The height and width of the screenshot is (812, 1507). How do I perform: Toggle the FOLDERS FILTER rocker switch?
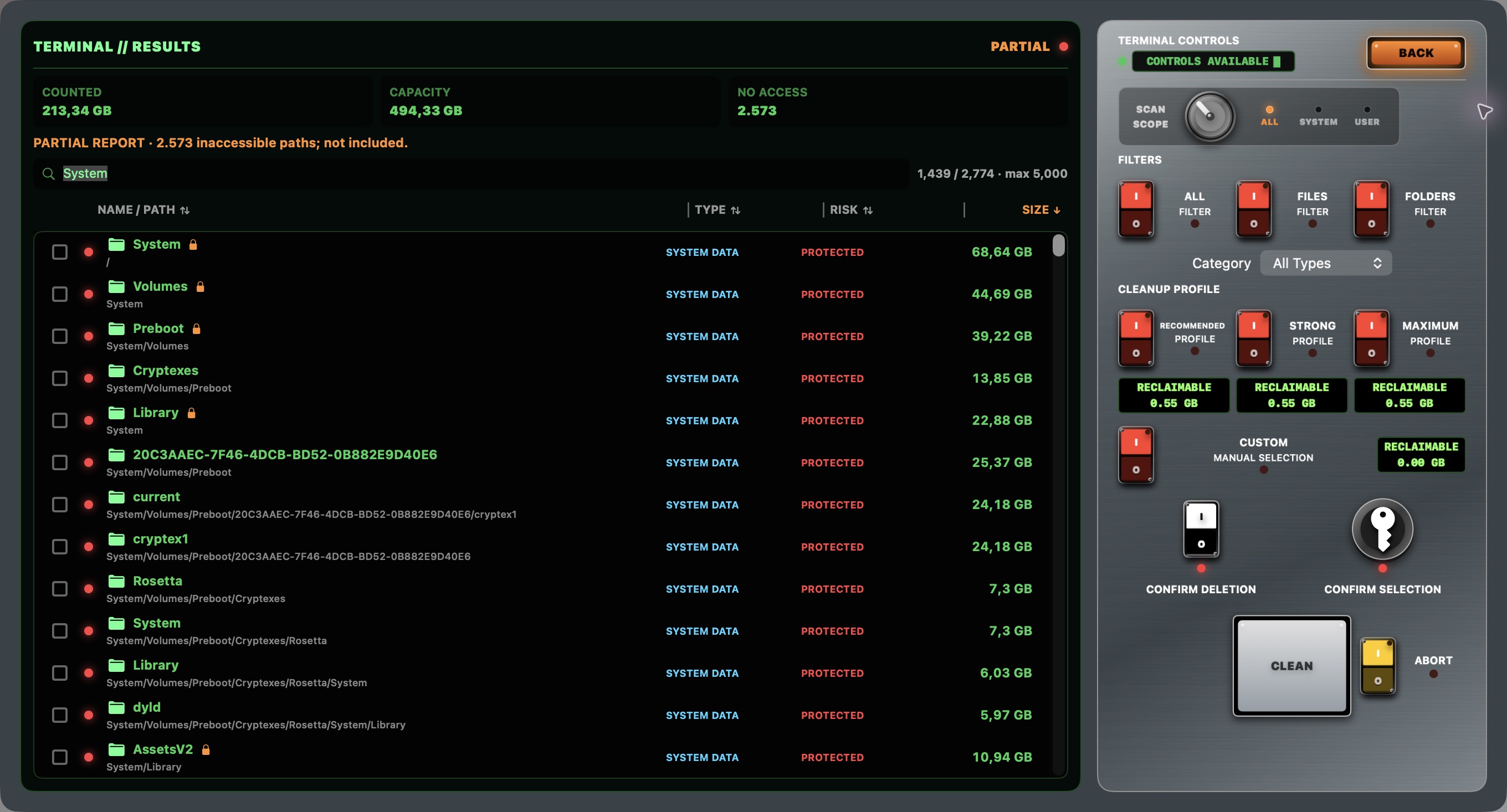pos(1371,209)
